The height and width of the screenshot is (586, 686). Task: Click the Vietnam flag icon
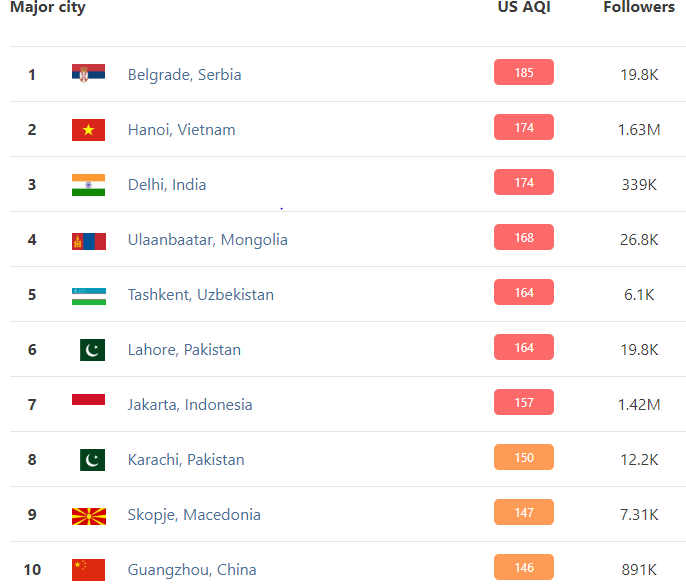(x=88, y=130)
